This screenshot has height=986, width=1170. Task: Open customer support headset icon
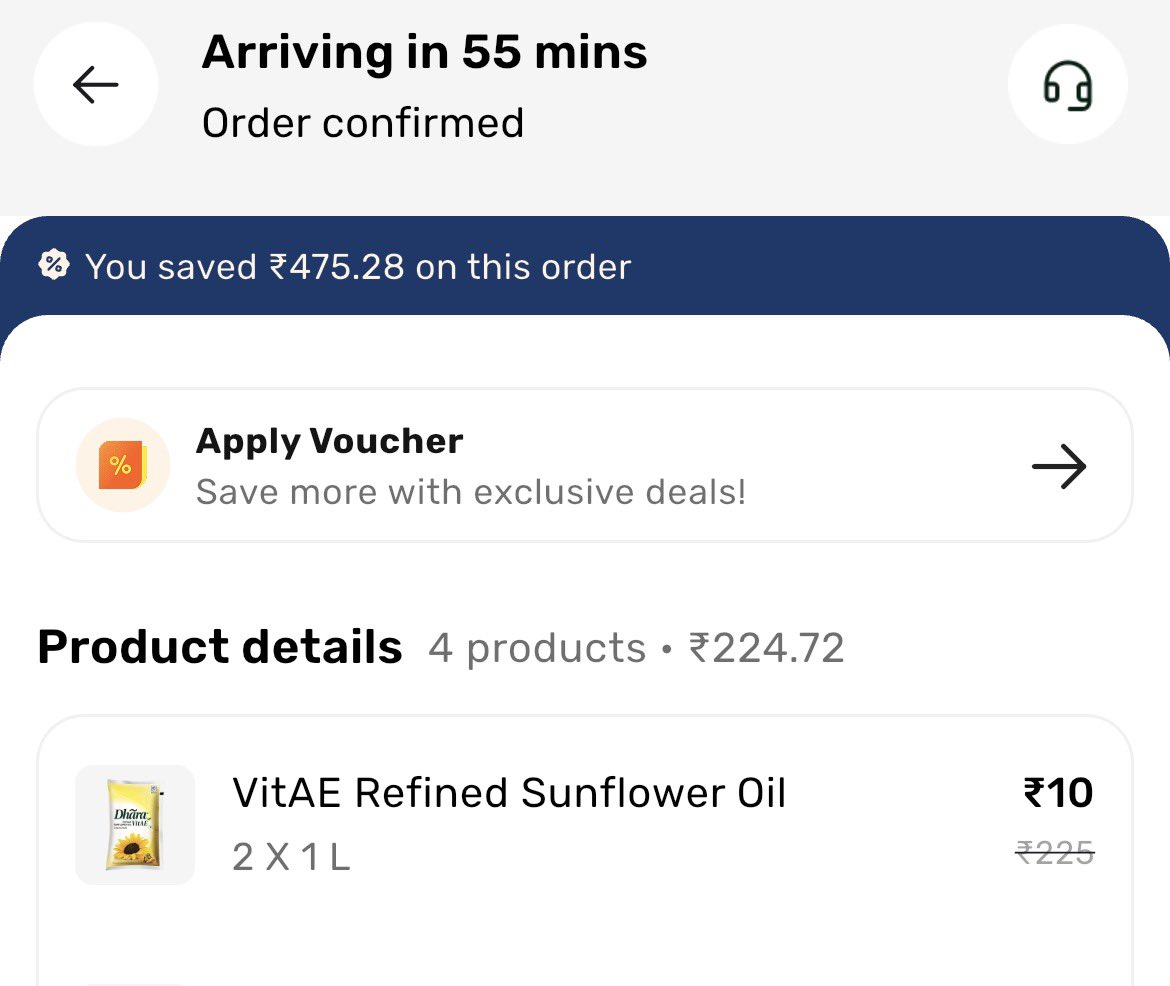pos(1067,84)
